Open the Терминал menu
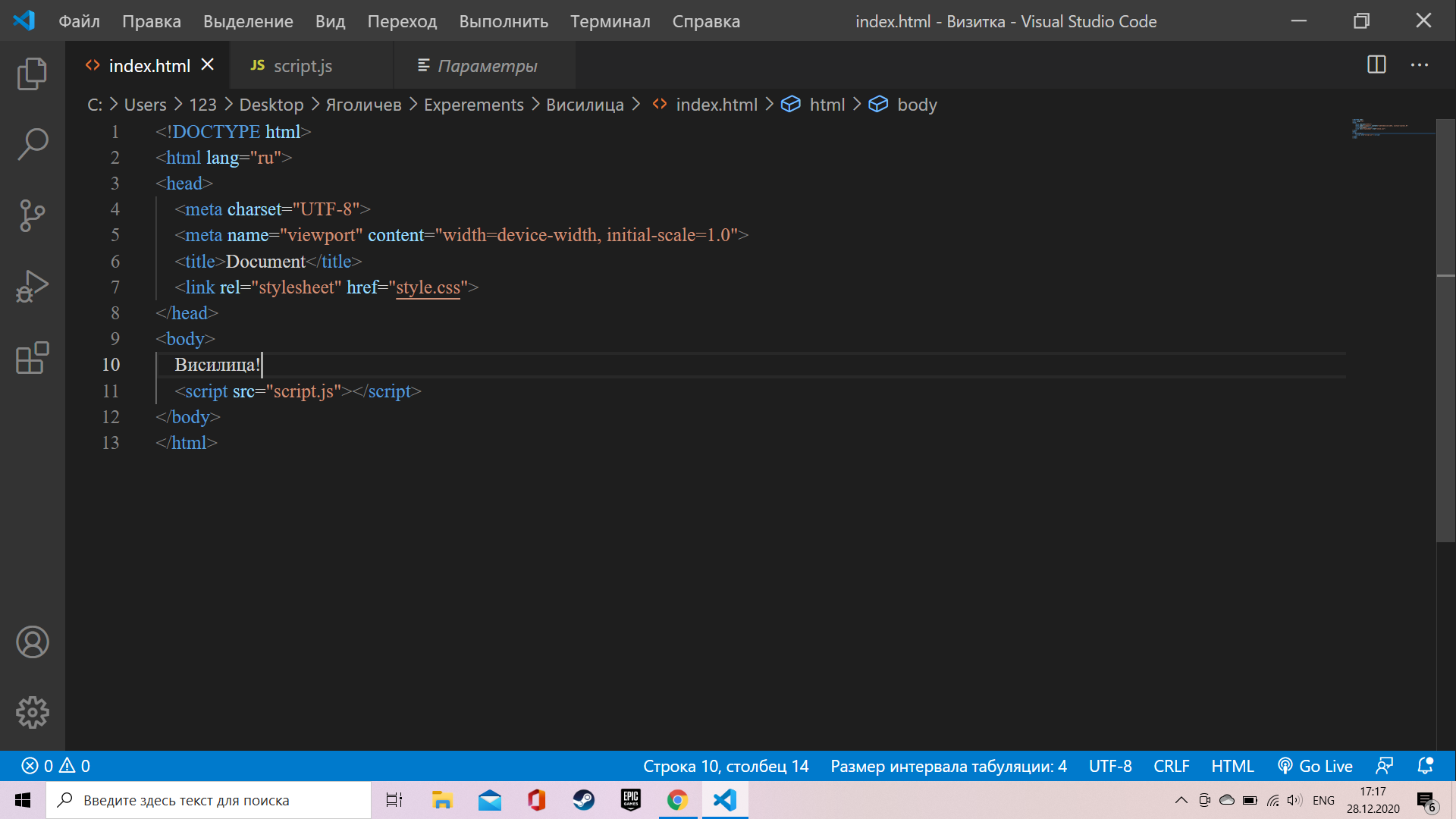1456x819 pixels. click(610, 21)
